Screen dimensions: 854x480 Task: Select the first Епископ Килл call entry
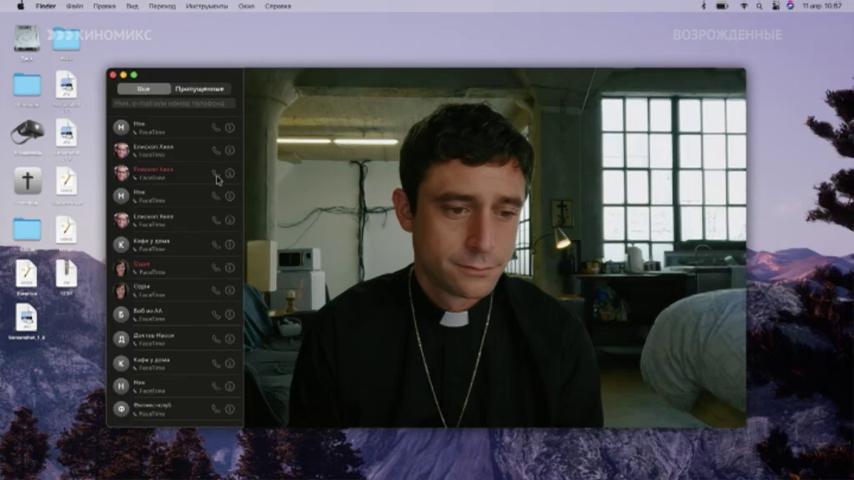click(160, 150)
